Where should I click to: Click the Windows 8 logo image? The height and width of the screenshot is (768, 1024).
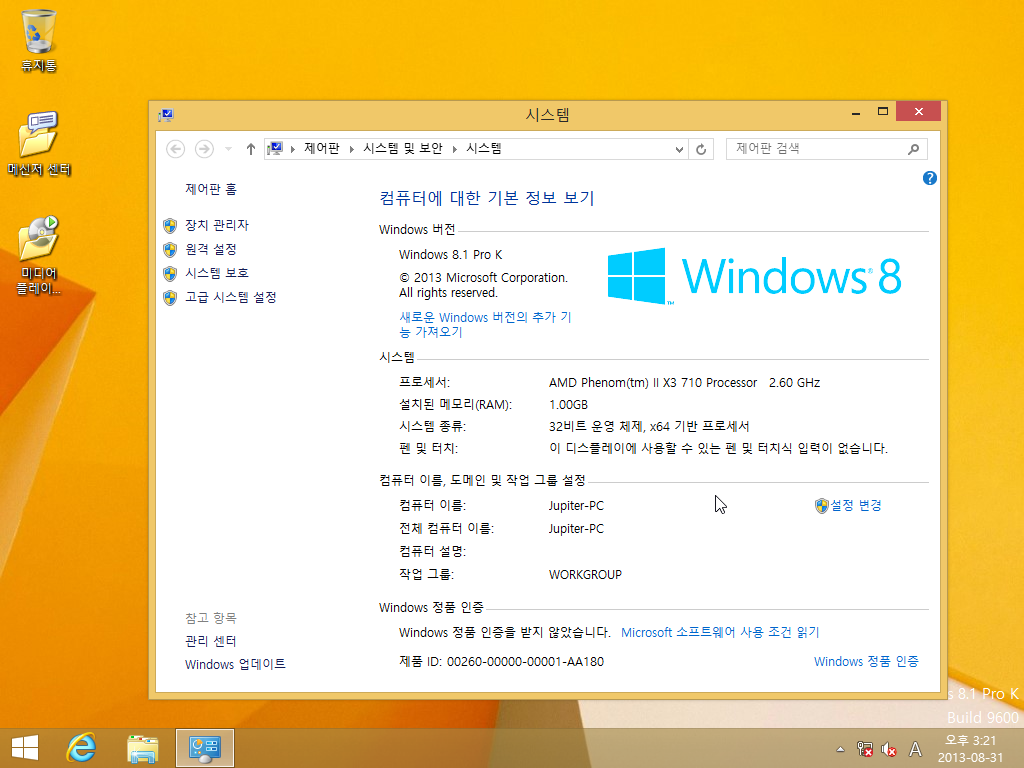pyautogui.click(x=754, y=276)
